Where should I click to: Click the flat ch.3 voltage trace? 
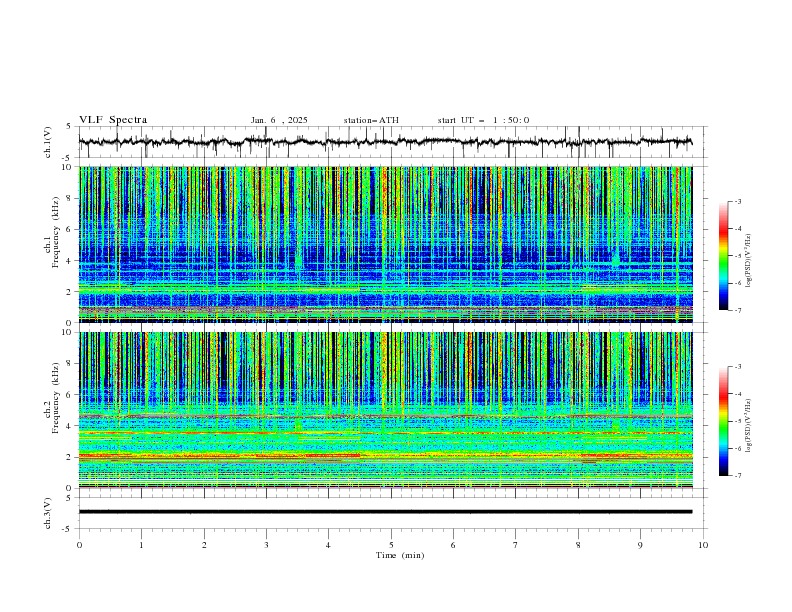point(385,512)
